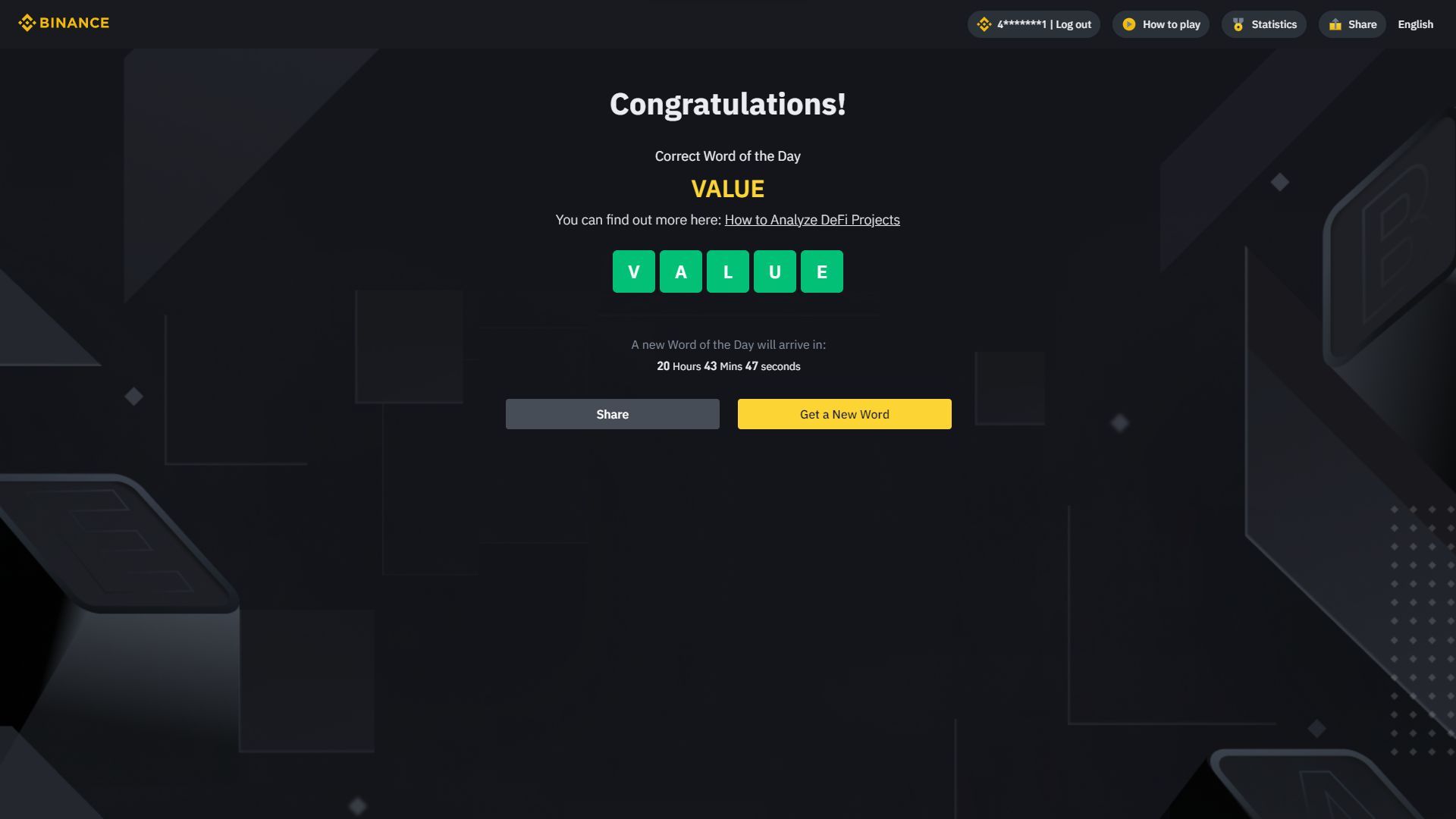Screen dimensions: 1456x819
Task: Click the gold coin 'How to play' icon
Action: 1128,24
